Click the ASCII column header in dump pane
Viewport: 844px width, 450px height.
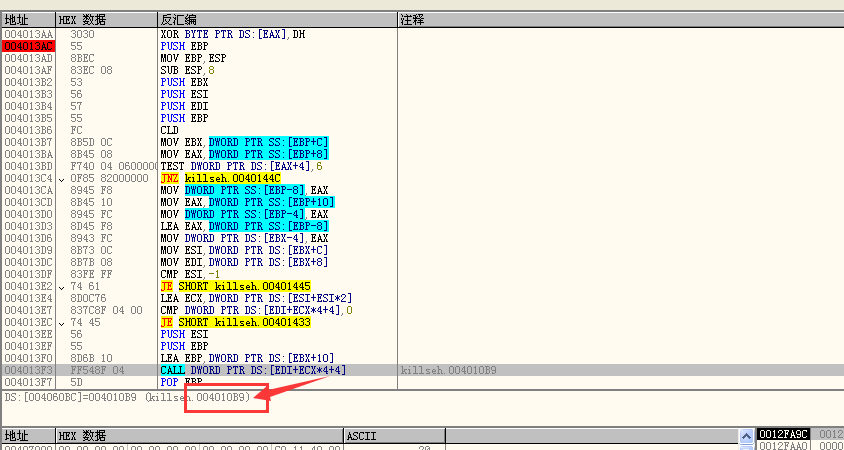[x=362, y=436]
